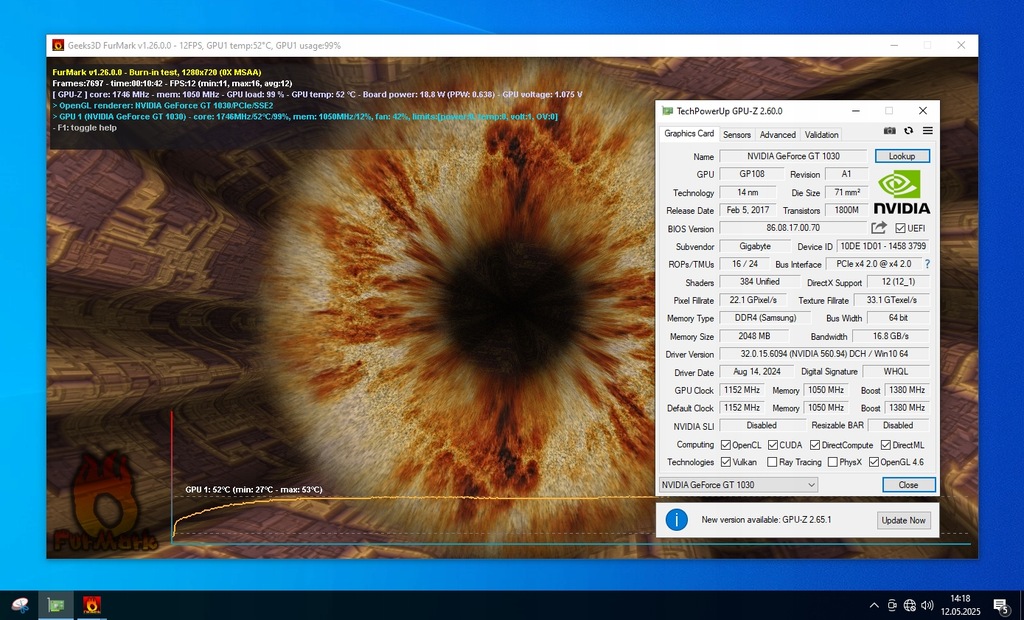Viewport: 1024px width, 620px height.
Task: Click the GPU-Z screenshot camera icon
Action: (x=890, y=131)
